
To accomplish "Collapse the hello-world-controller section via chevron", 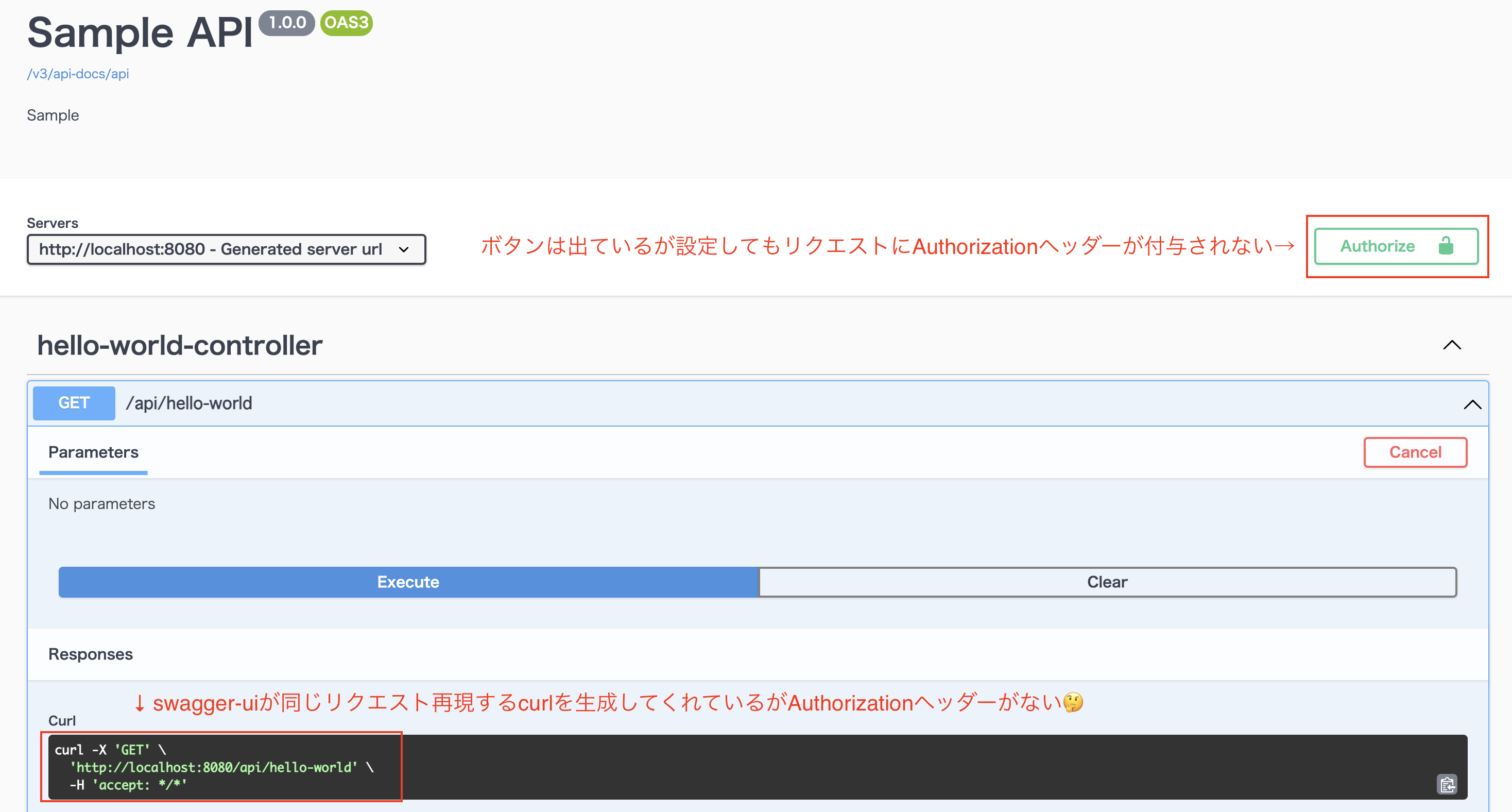I will pos(1453,345).
